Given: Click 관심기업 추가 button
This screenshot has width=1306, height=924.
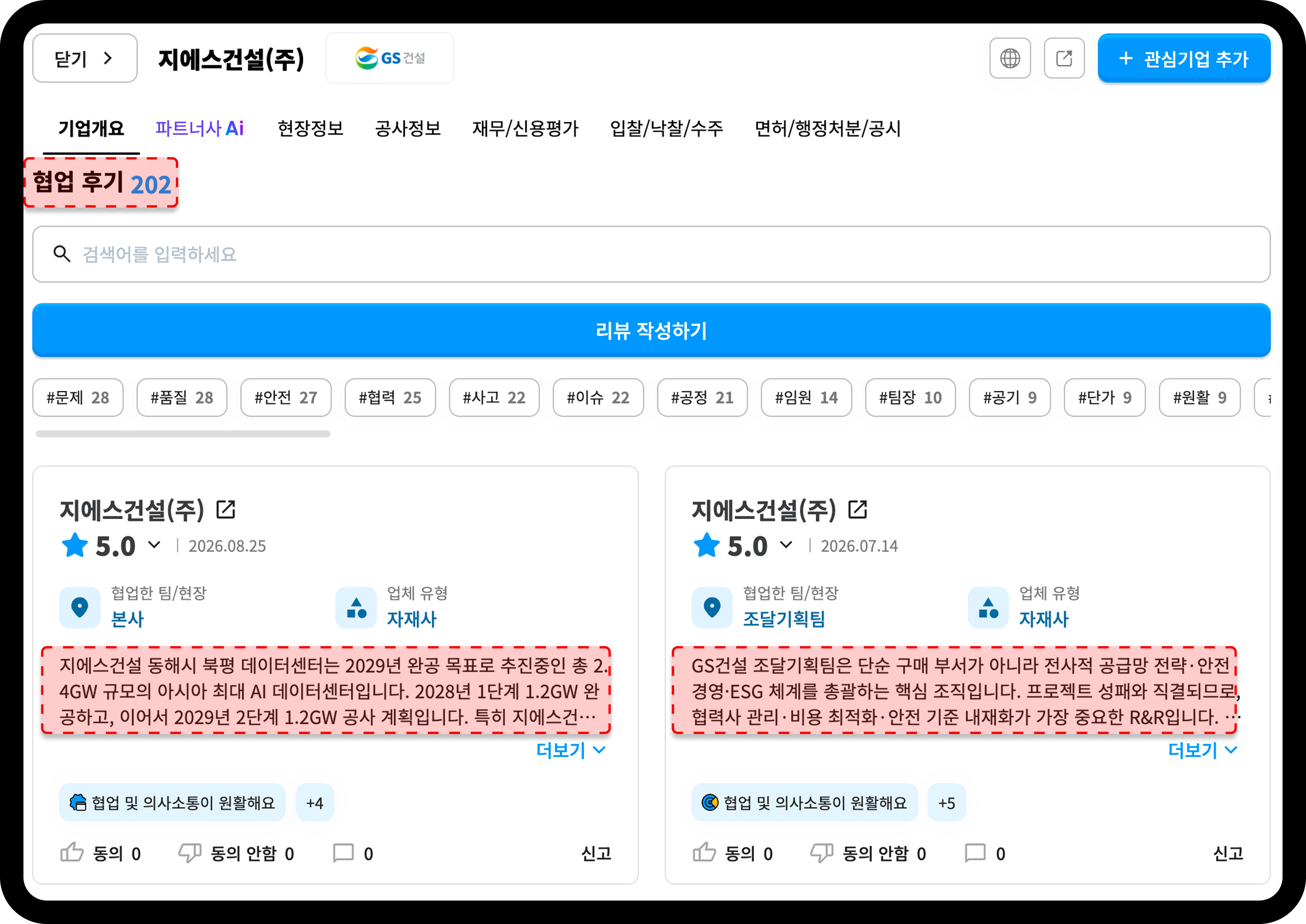Looking at the screenshot, I should (x=1184, y=58).
